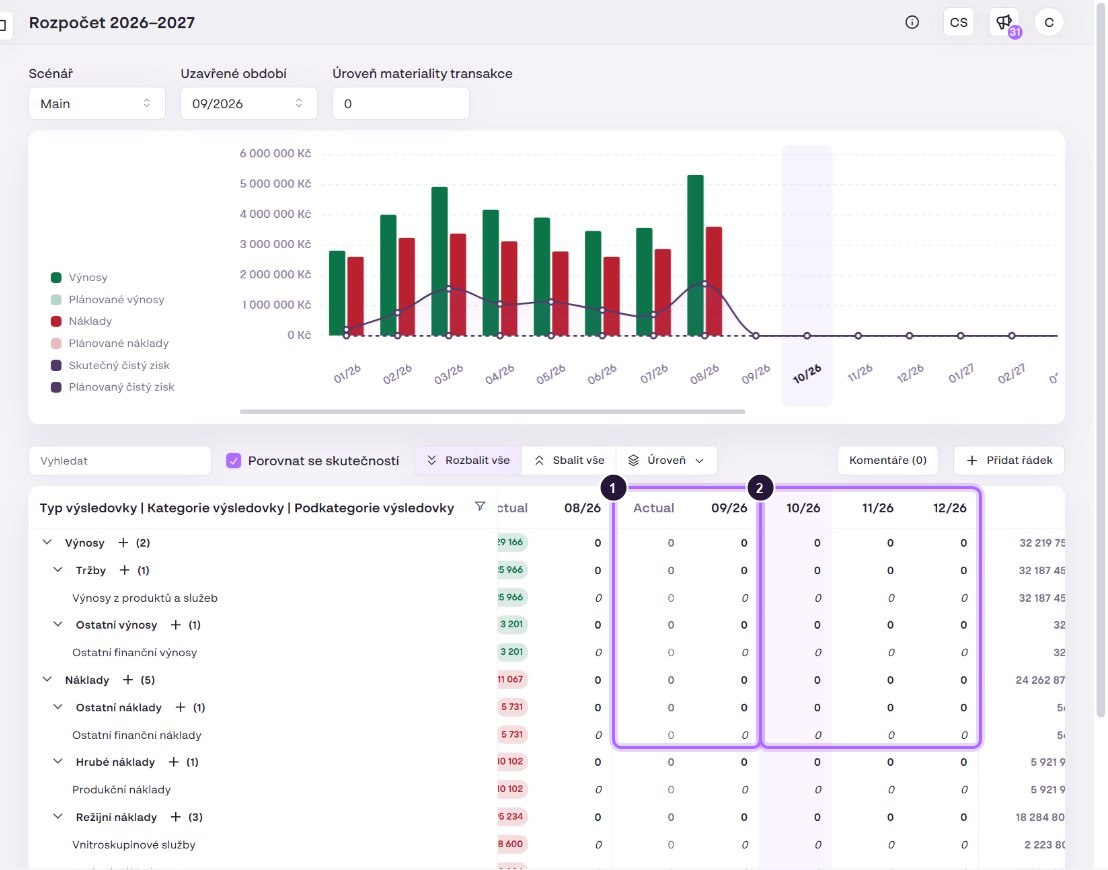
Task: Open the info icon in header
Action: 912,23
